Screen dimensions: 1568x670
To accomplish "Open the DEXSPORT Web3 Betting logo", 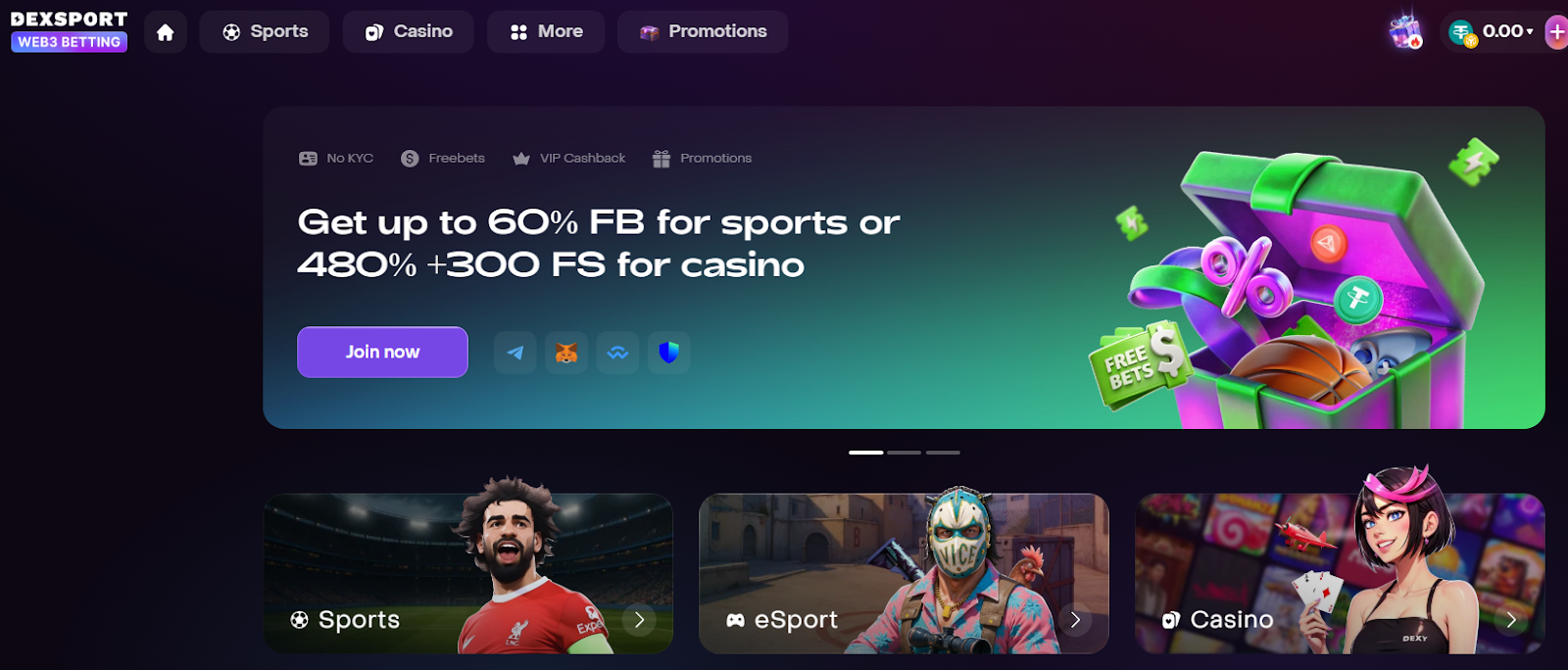I will coord(69,31).
